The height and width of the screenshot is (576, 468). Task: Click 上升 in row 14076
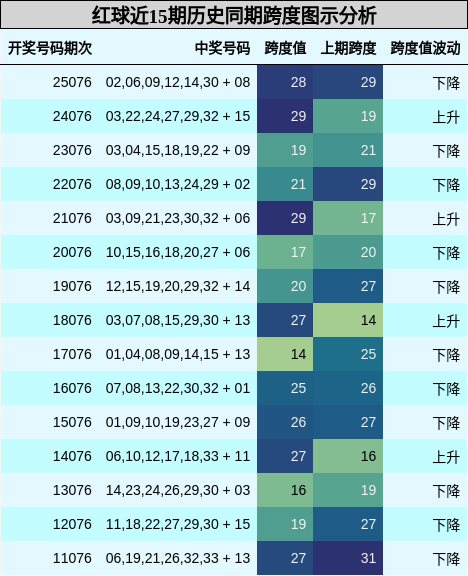pos(446,457)
